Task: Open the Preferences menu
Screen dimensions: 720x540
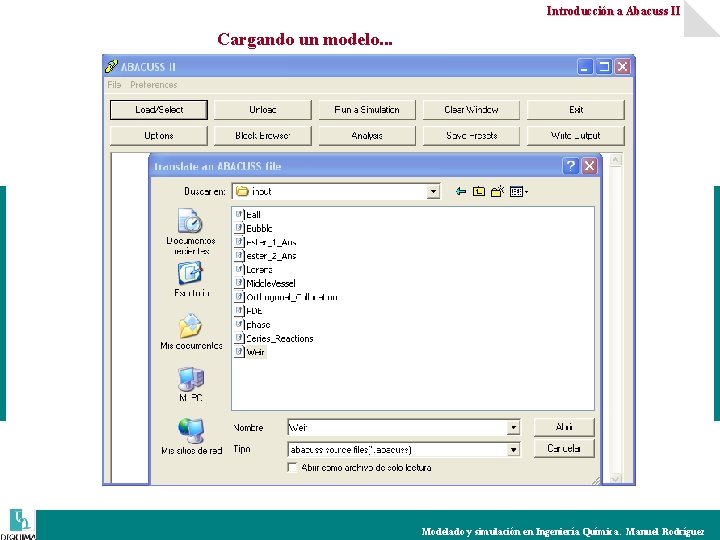Action: [x=153, y=85]
